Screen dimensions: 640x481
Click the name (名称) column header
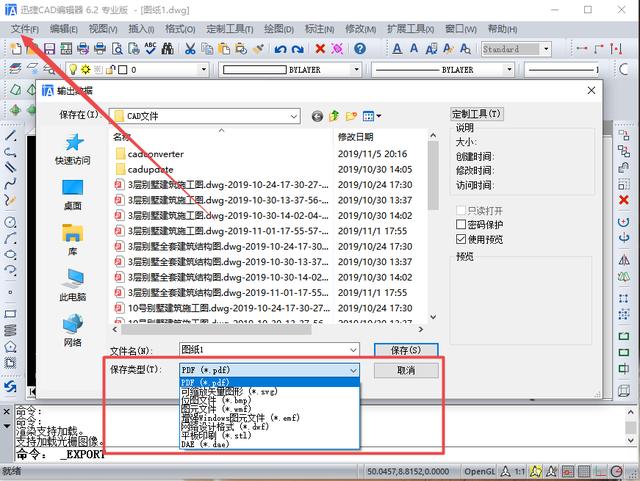[122, 137]
